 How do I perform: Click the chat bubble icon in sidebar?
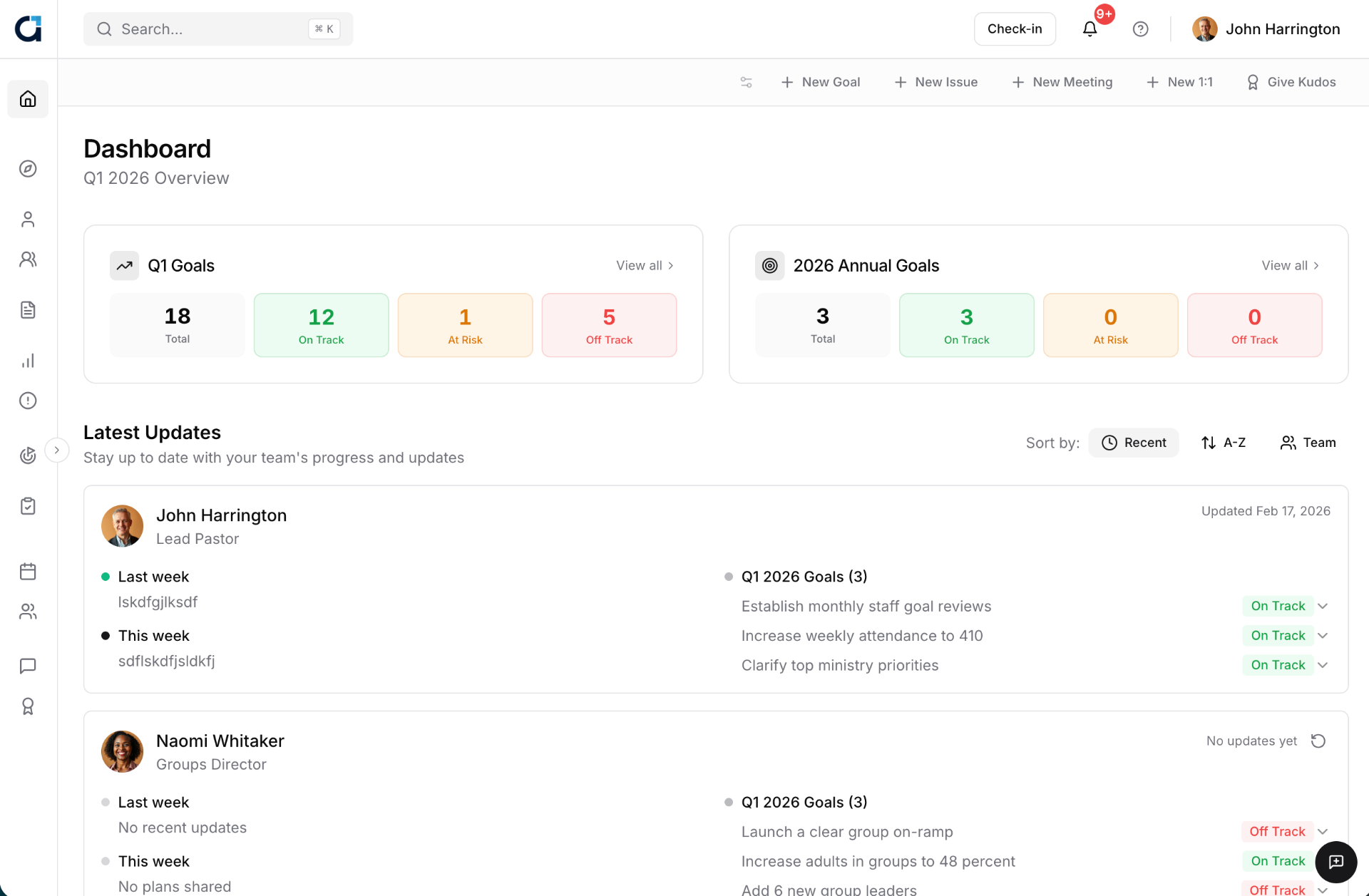point(28,666)
